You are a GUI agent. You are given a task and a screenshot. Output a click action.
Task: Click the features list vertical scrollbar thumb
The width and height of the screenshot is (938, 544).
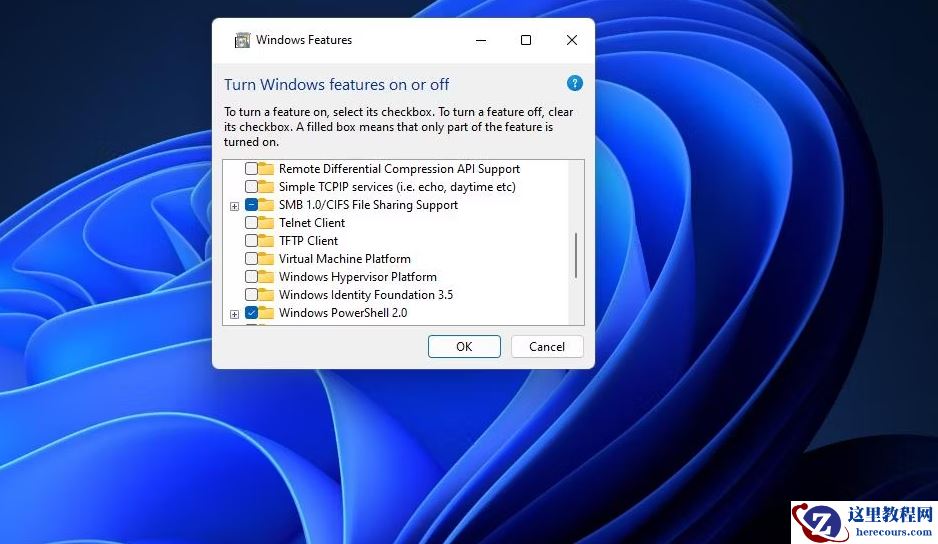tap(576, 256)
